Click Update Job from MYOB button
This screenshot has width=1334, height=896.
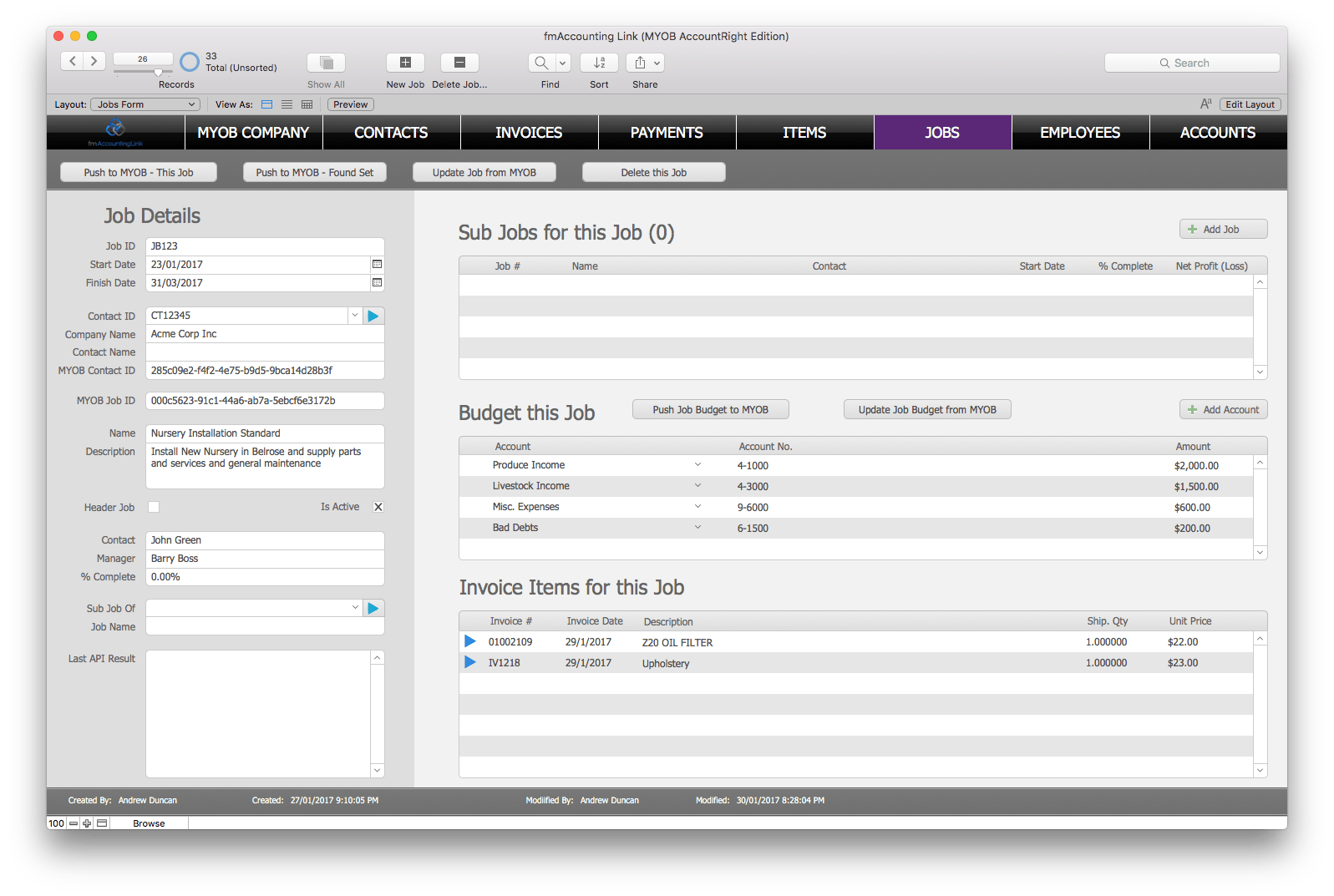pos(484,172)
